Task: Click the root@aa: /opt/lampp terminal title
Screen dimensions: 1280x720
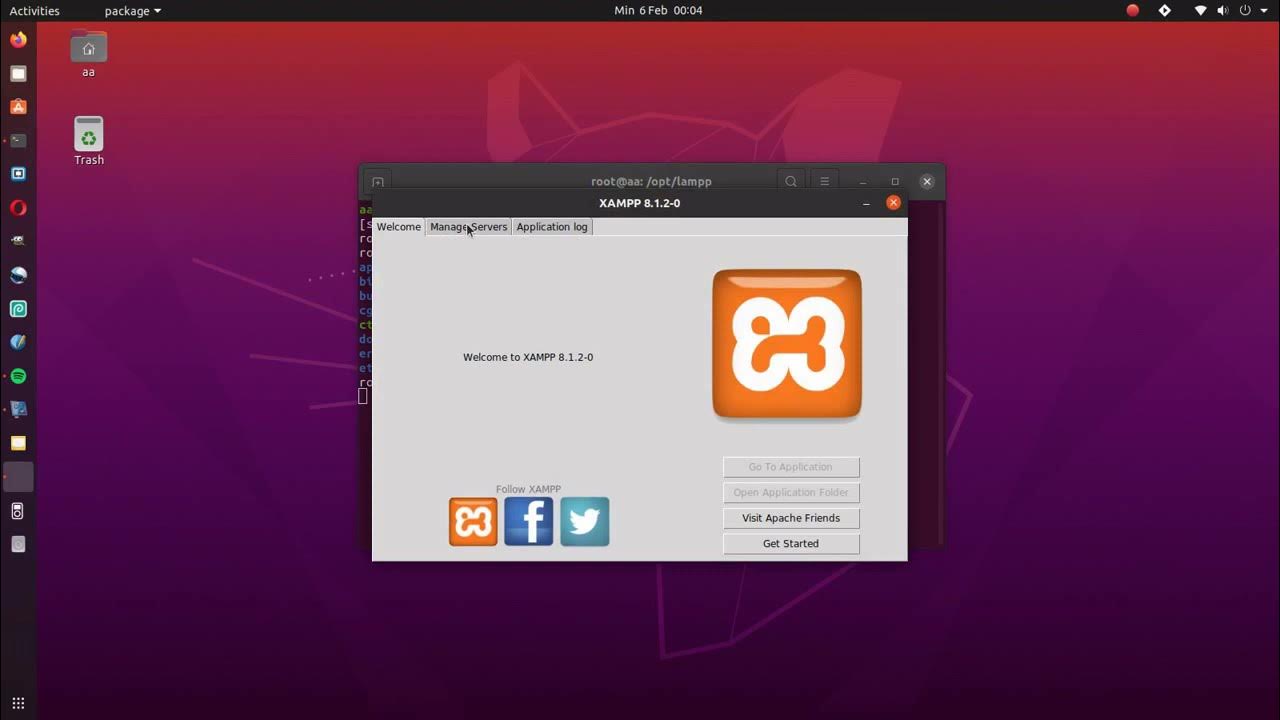Action: click(651, 182)
